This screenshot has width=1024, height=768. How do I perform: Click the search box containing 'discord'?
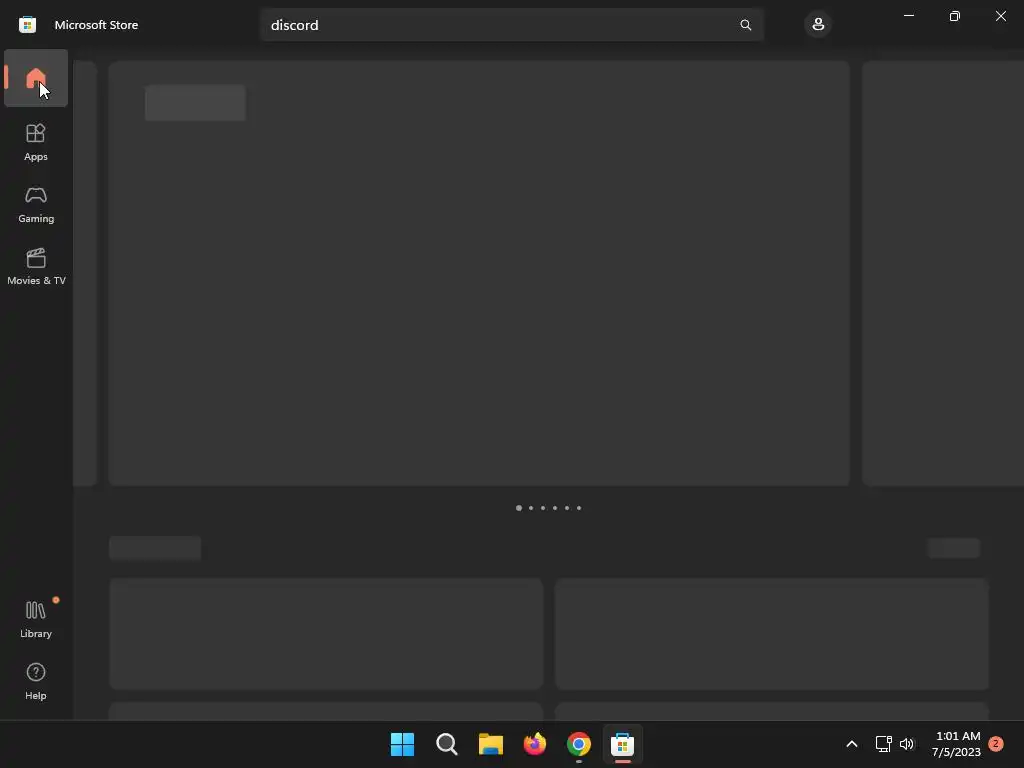[x=511, y=25]
